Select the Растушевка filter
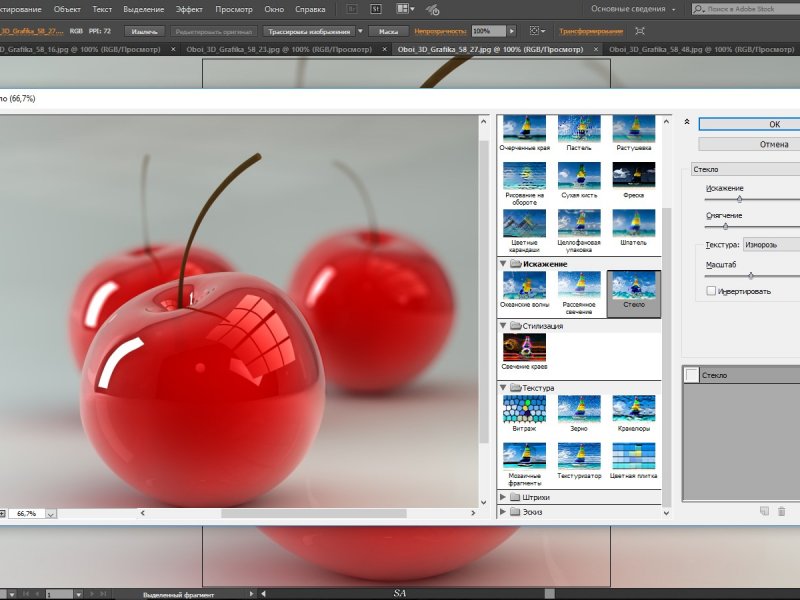 point(634,134)
